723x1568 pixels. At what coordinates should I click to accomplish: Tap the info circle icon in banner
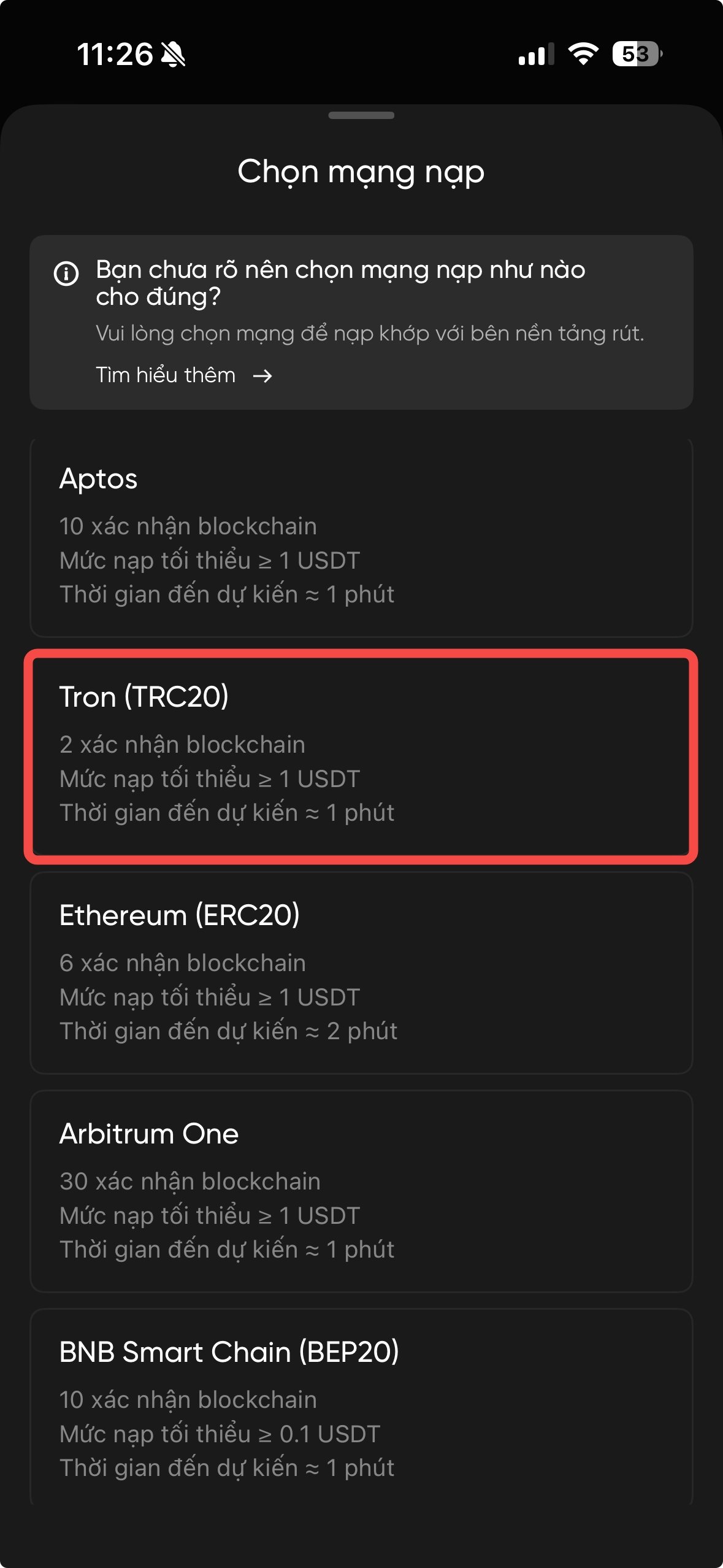(x=66, y=273)
